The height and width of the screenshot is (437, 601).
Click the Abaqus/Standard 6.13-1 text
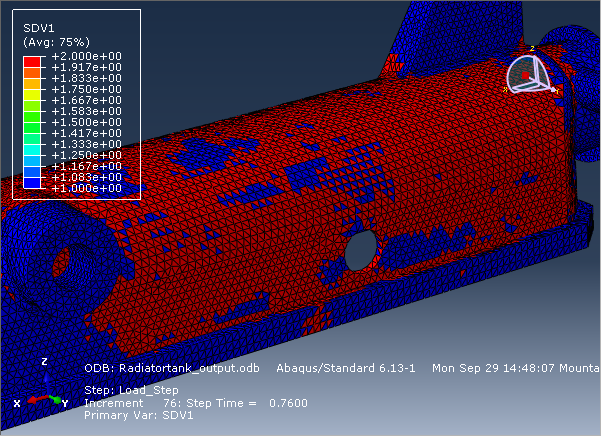346,368
